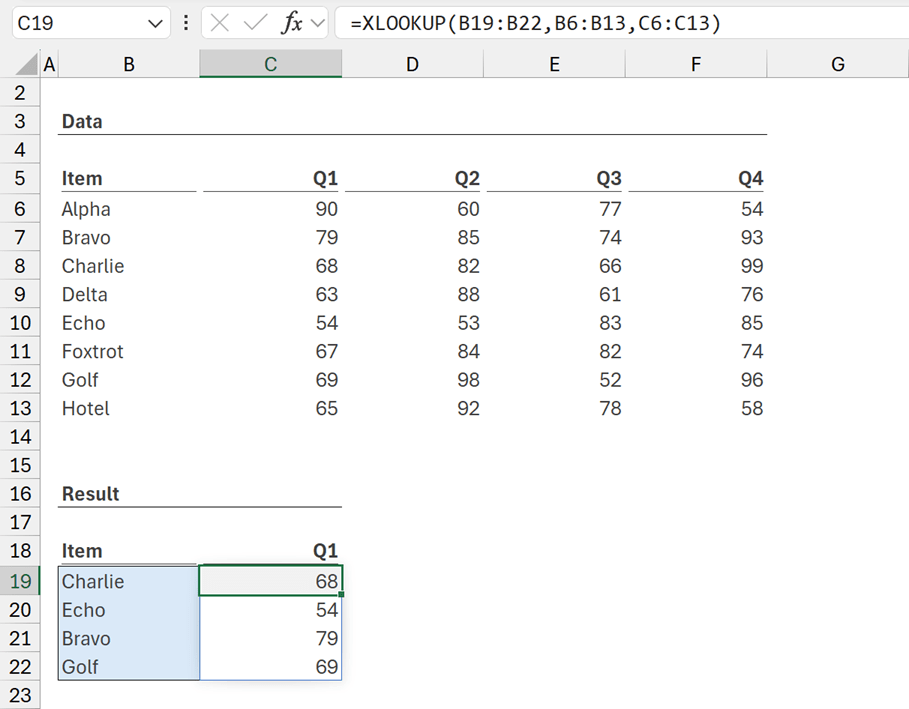Select column G header
909x709 pixels.
point(837,65)
